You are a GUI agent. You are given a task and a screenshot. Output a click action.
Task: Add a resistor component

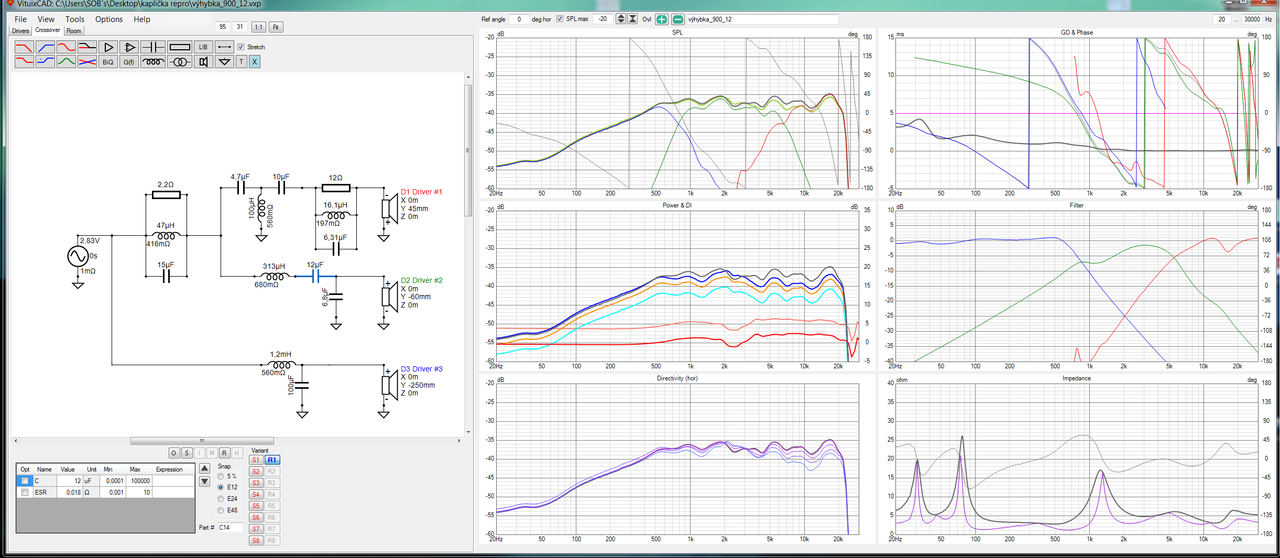(x=180, y=47)
